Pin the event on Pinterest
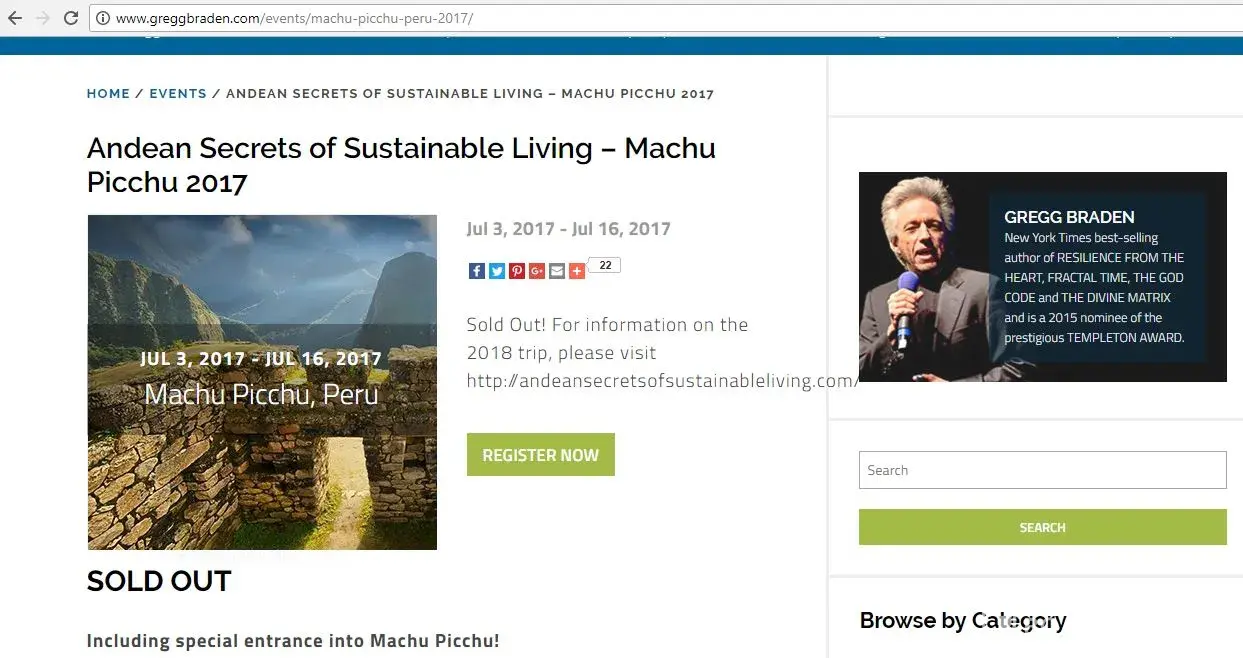 516,270
